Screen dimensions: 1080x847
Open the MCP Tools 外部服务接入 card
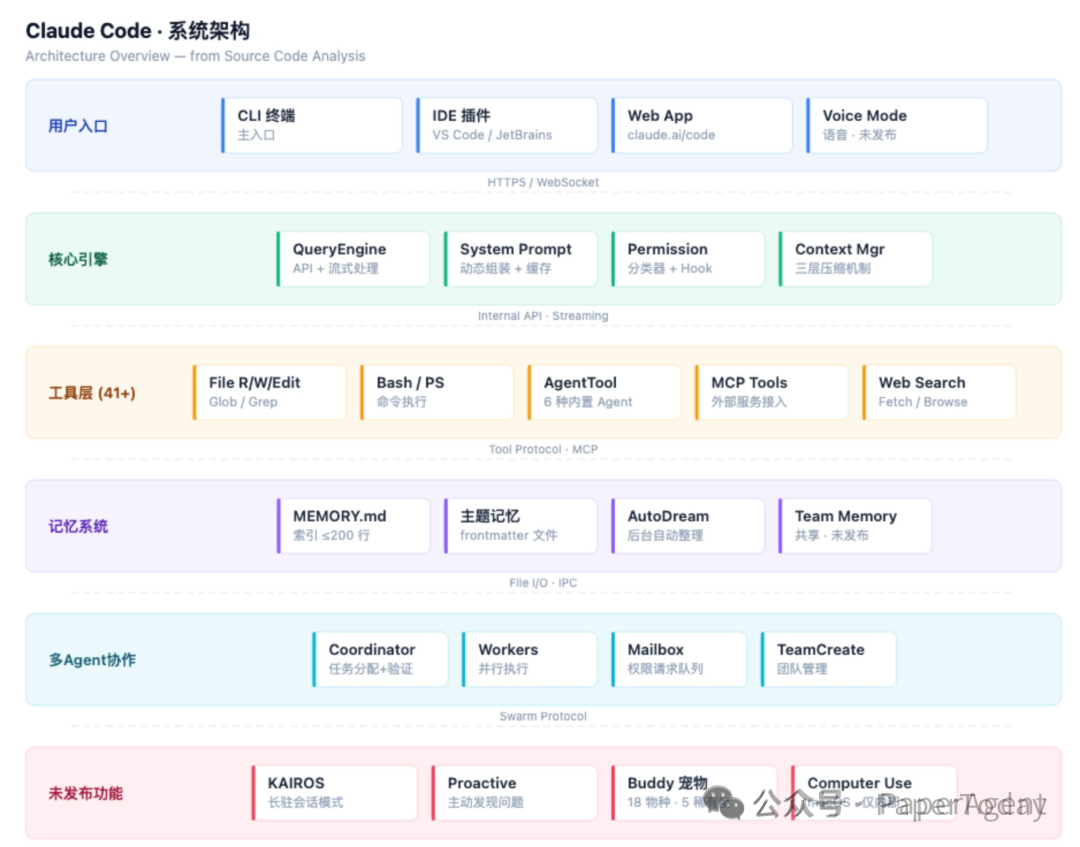pos(771,391)
